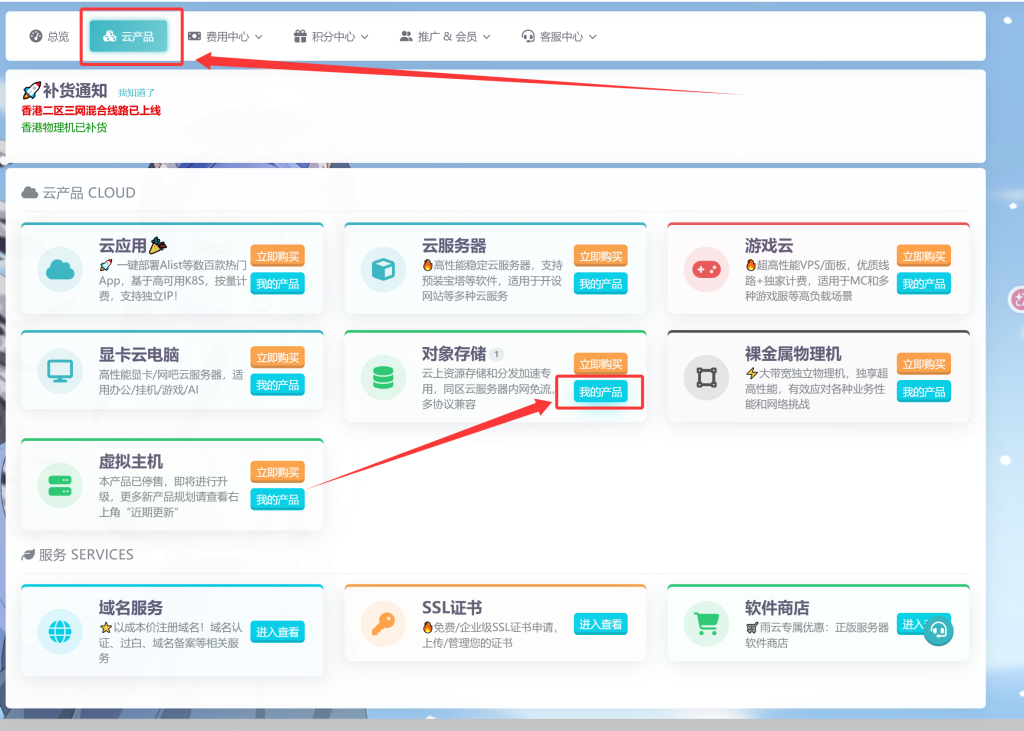Viewport: 1024px width, 731px height.
Task: Expand the 积分中心 dropdown menu
Action: (331, 37)
